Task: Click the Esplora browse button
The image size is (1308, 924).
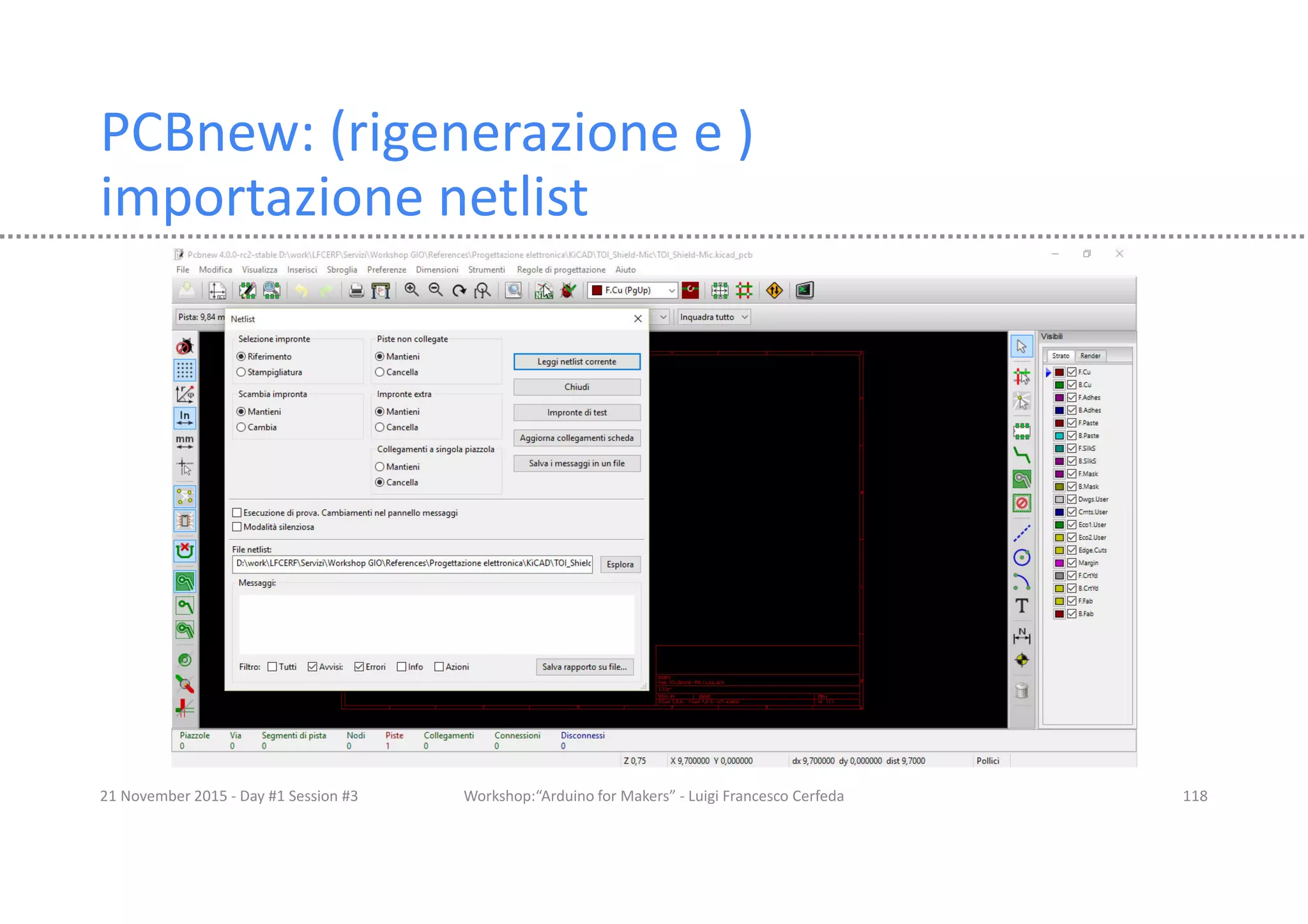Action: tap(620, 564)
